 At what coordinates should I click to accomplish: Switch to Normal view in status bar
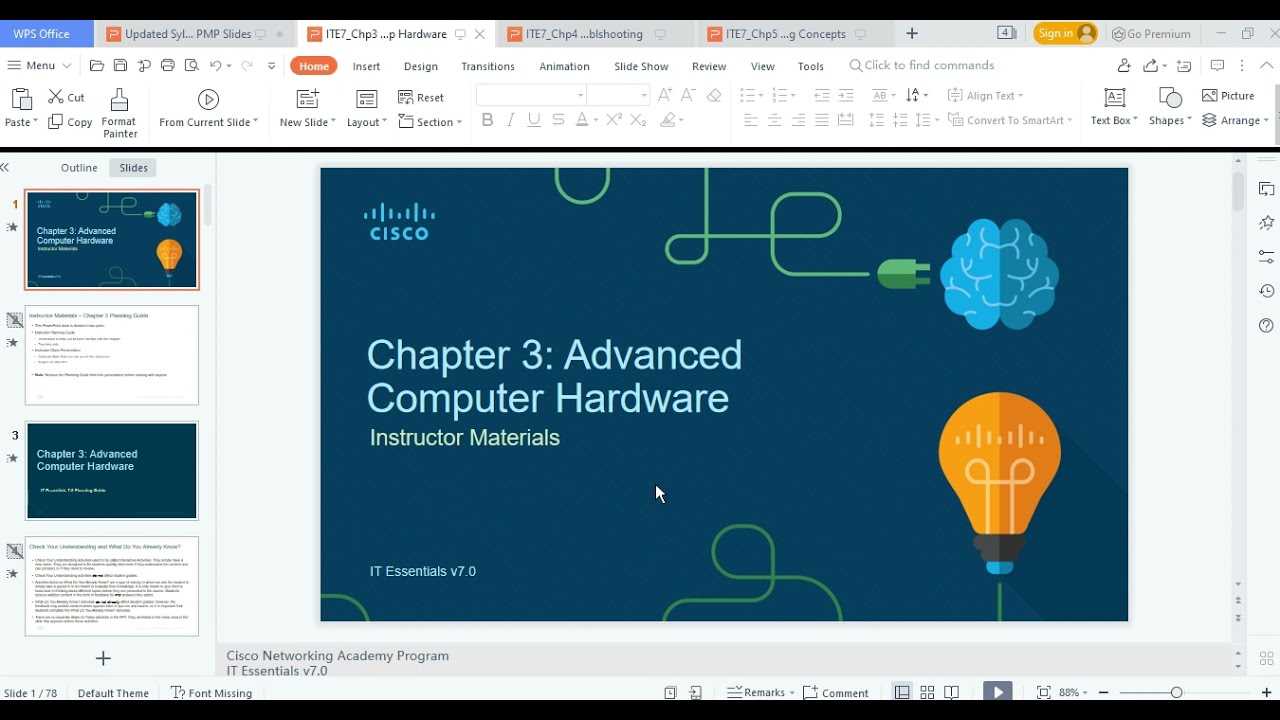click(902, 692)
